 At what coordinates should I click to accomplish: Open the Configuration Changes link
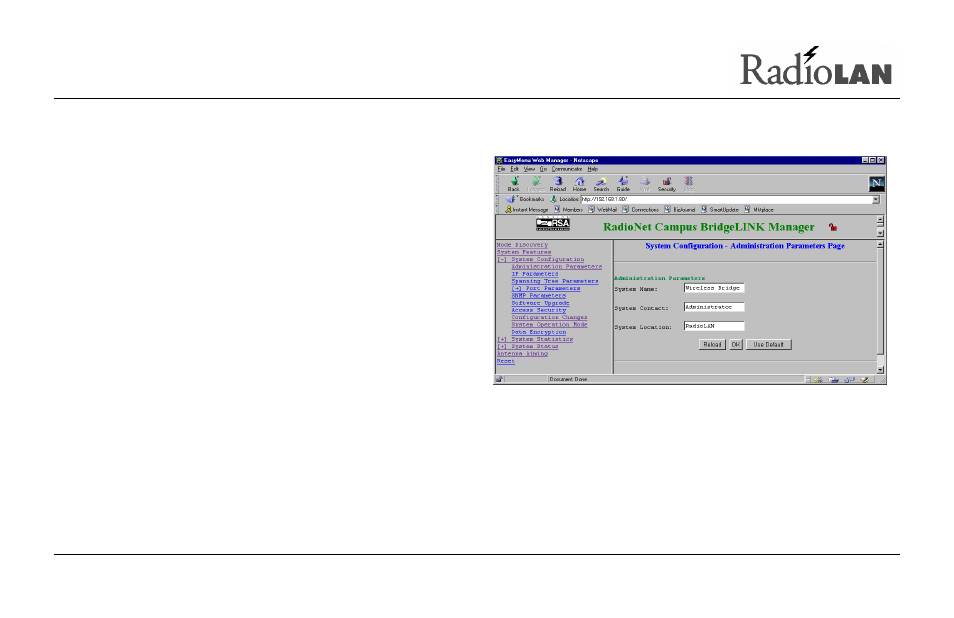coord(549,318)
